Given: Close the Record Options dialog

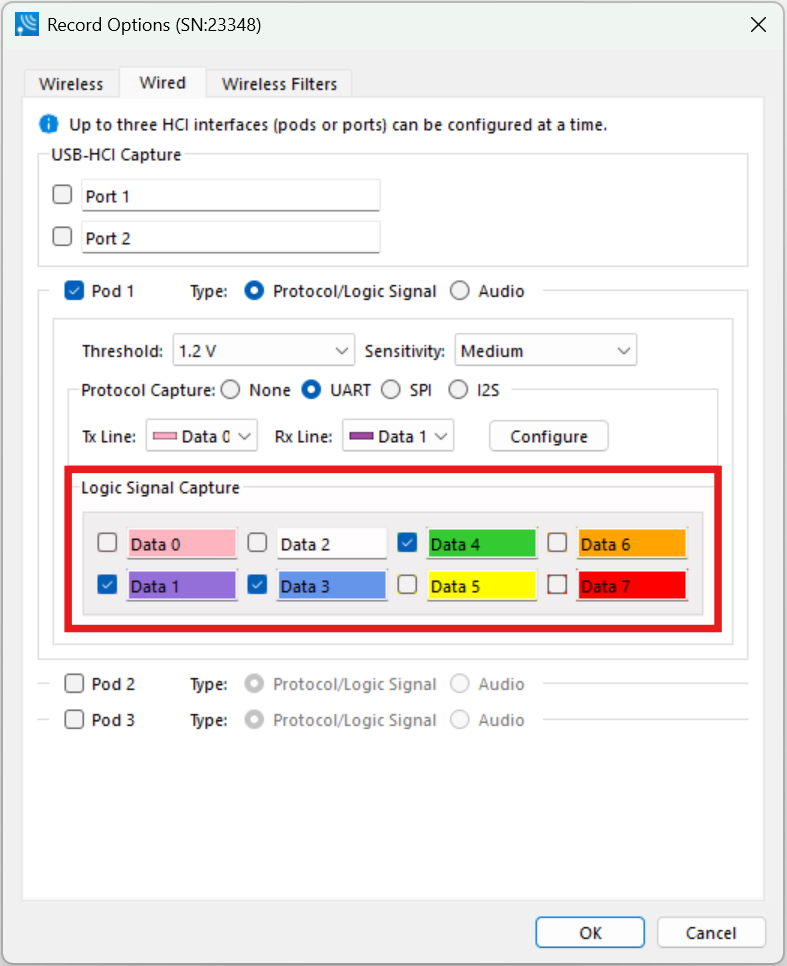Looking at the screenshot, I should pos(759,25).
